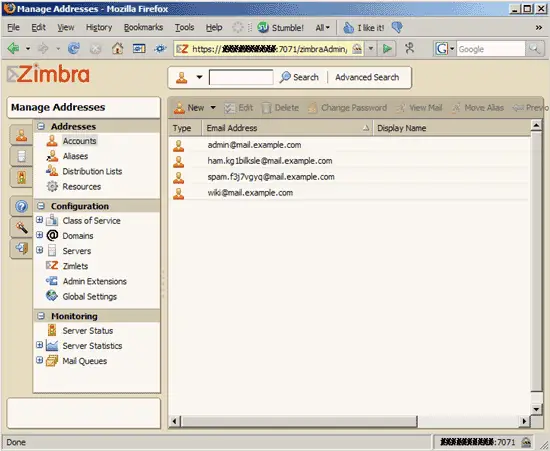
Task: Open the Help menu
Action: click(214, 27)
